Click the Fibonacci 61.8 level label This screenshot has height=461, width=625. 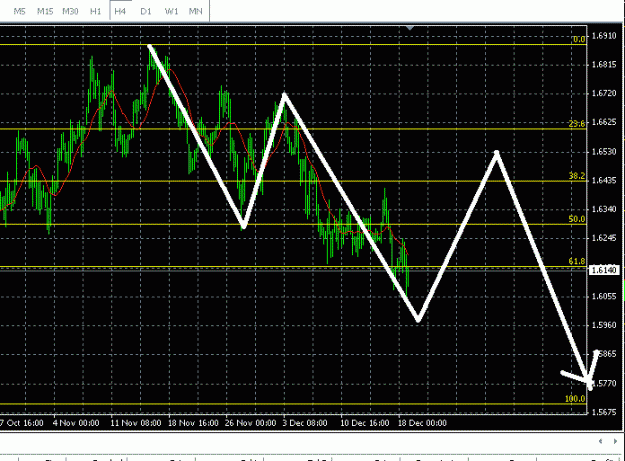point(577,261)
